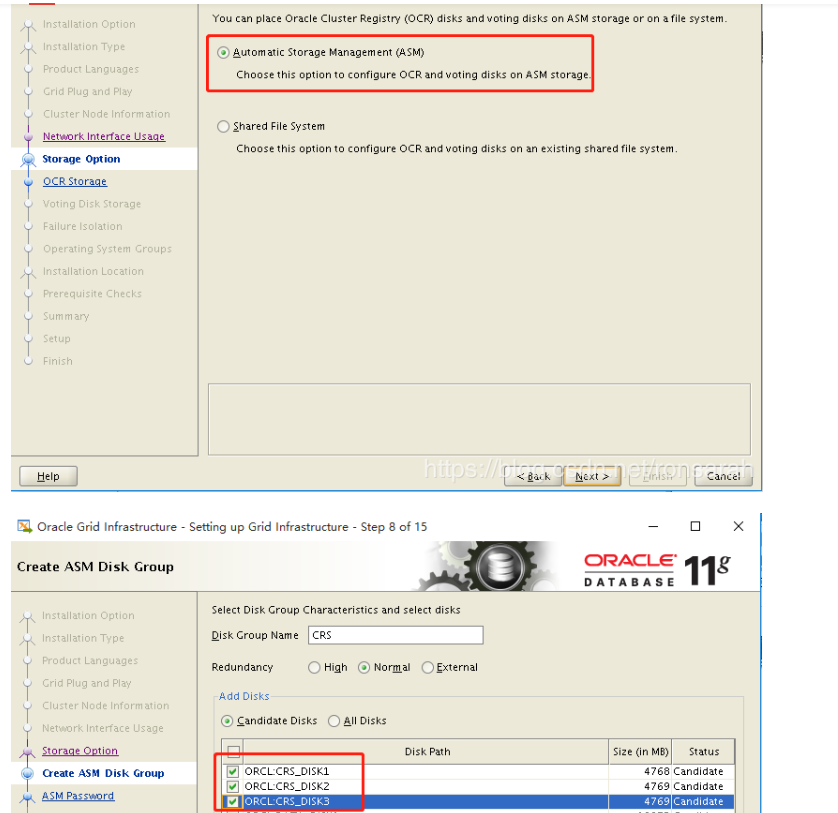Screen dimensions: 838x813
Task: Click the ASM Password step bullet icon
Action: pyautogui.click(x=27, y=796)
